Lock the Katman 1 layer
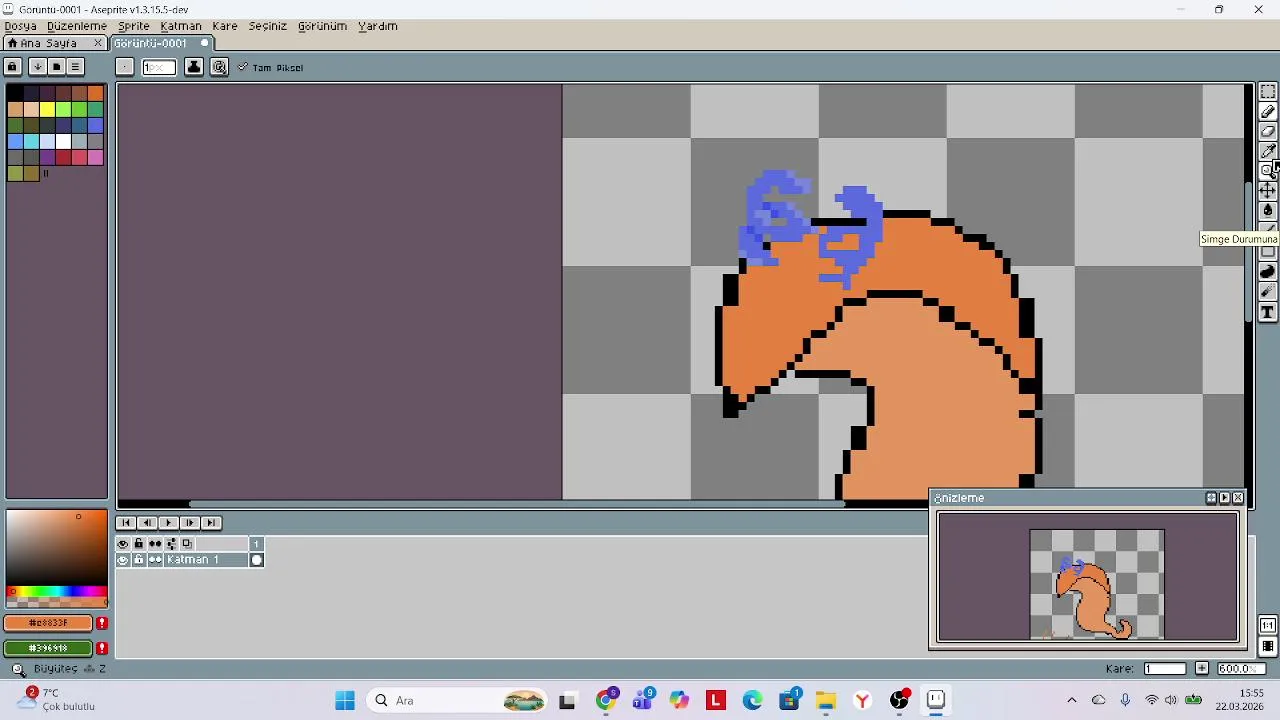This screenshot has width=1280, height=720. coord(139,560)
